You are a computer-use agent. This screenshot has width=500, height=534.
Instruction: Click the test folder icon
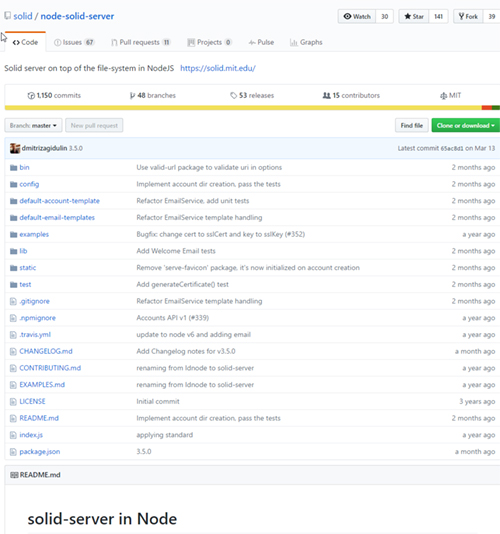[x=13, y=284]
